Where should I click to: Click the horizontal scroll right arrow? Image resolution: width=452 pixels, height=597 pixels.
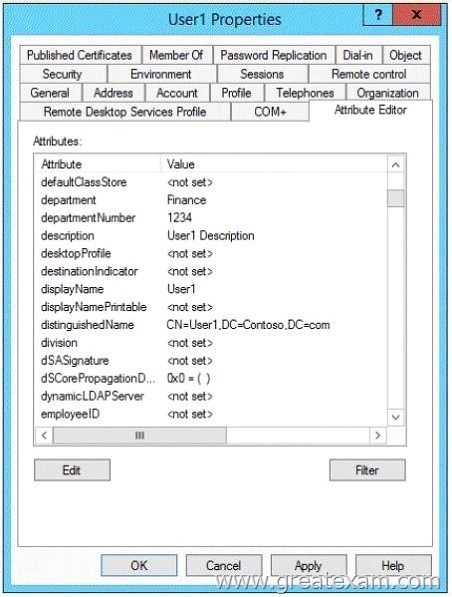pyautogui.click(x=377, y=435)
